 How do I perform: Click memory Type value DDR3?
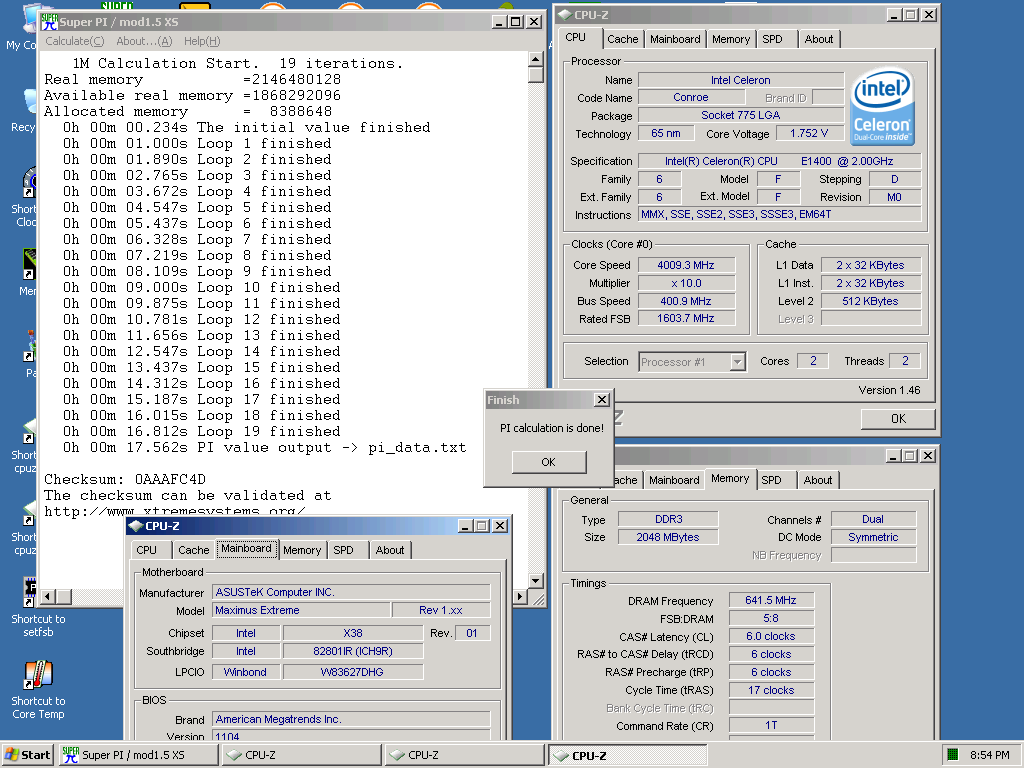pos(668,519)
